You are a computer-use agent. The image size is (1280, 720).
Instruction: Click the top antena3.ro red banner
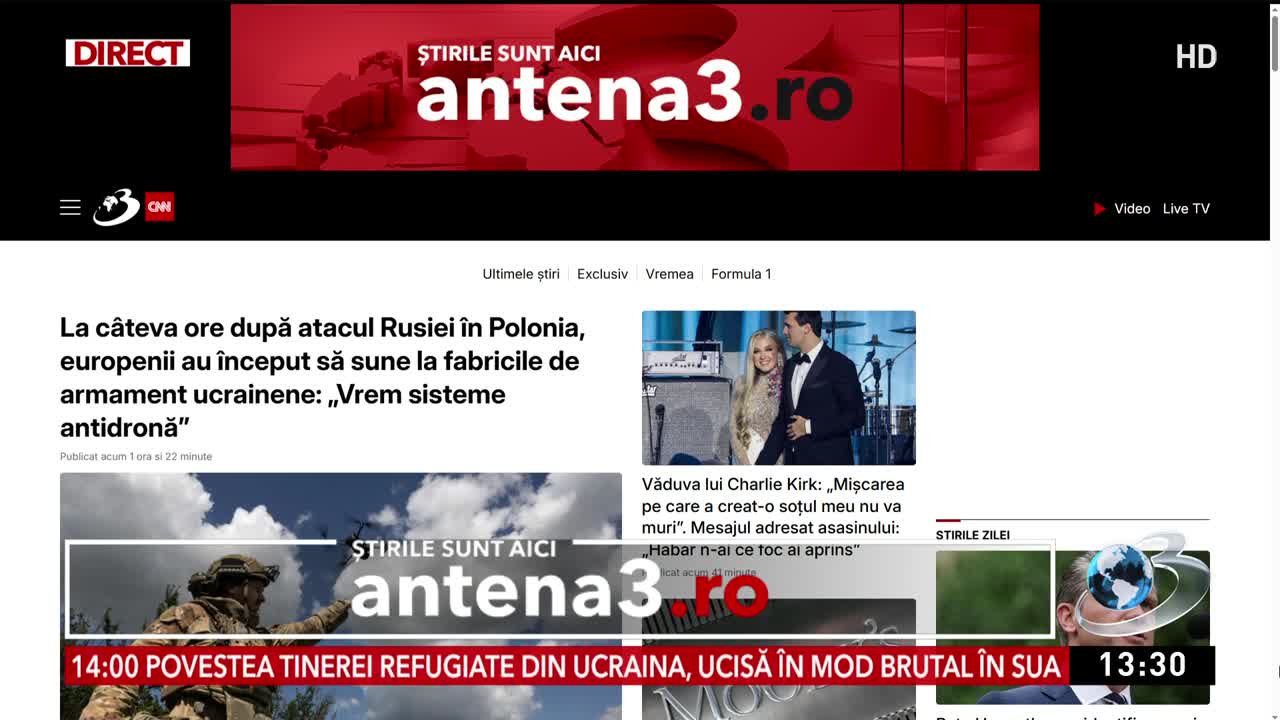click(x=635, y=87)
